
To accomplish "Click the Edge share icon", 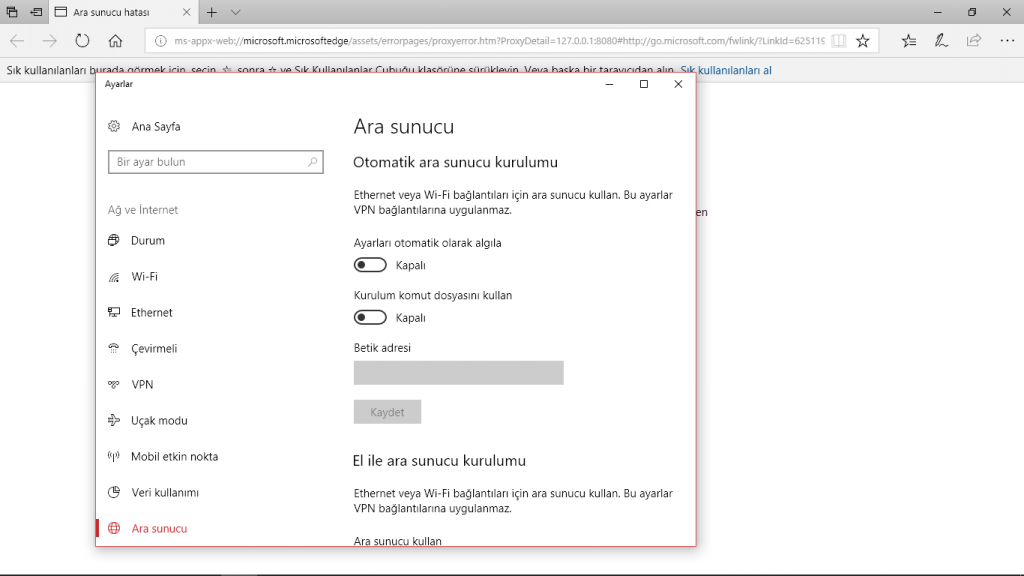I will (x=974, y=41).
